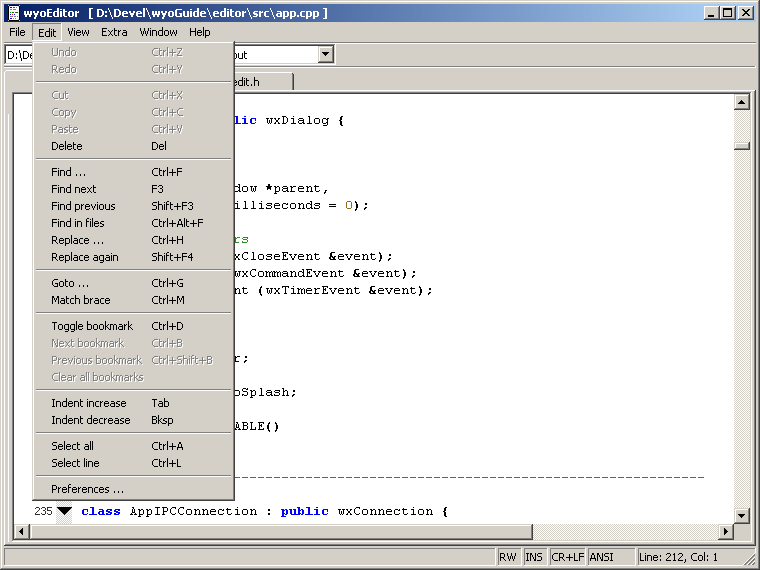
Task: Choose Find in files menu entry
Action: [x=78, y=223]
